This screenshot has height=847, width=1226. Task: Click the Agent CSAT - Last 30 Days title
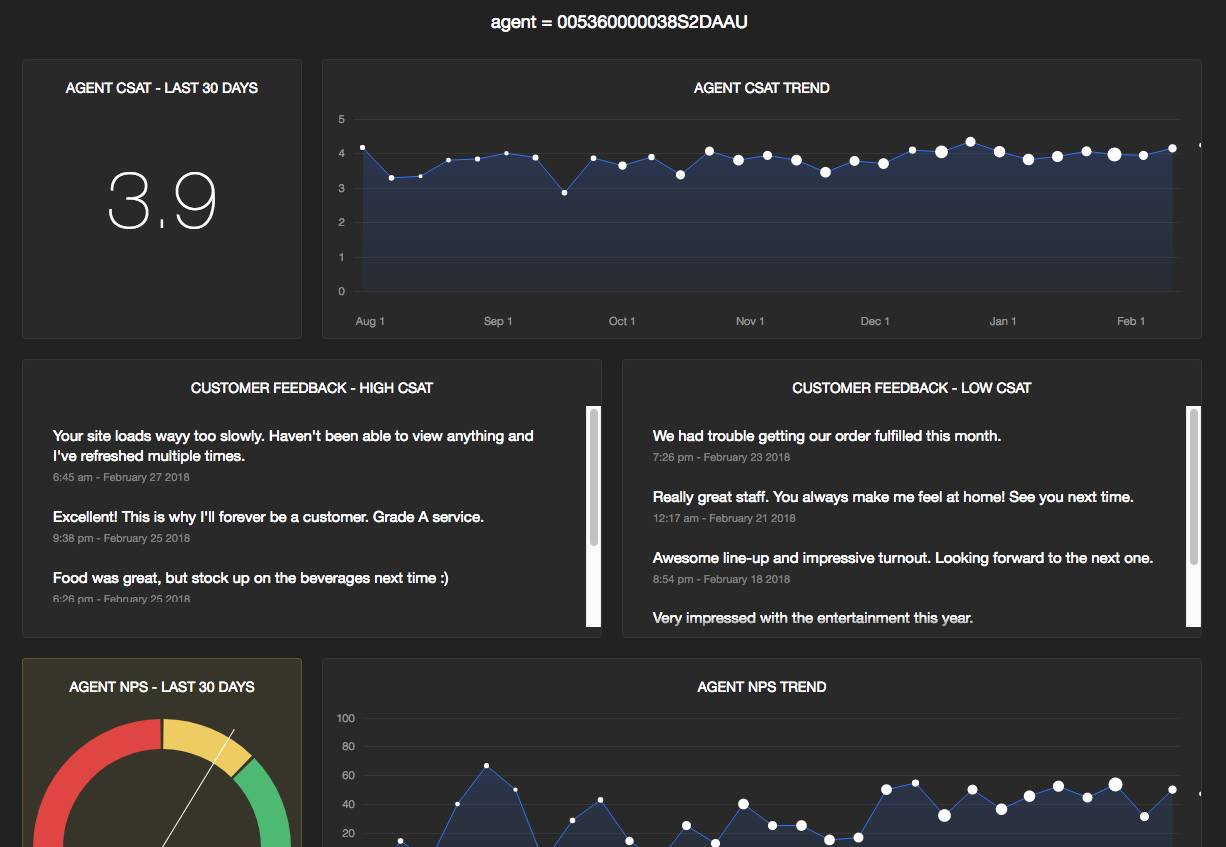pos(162,88)
